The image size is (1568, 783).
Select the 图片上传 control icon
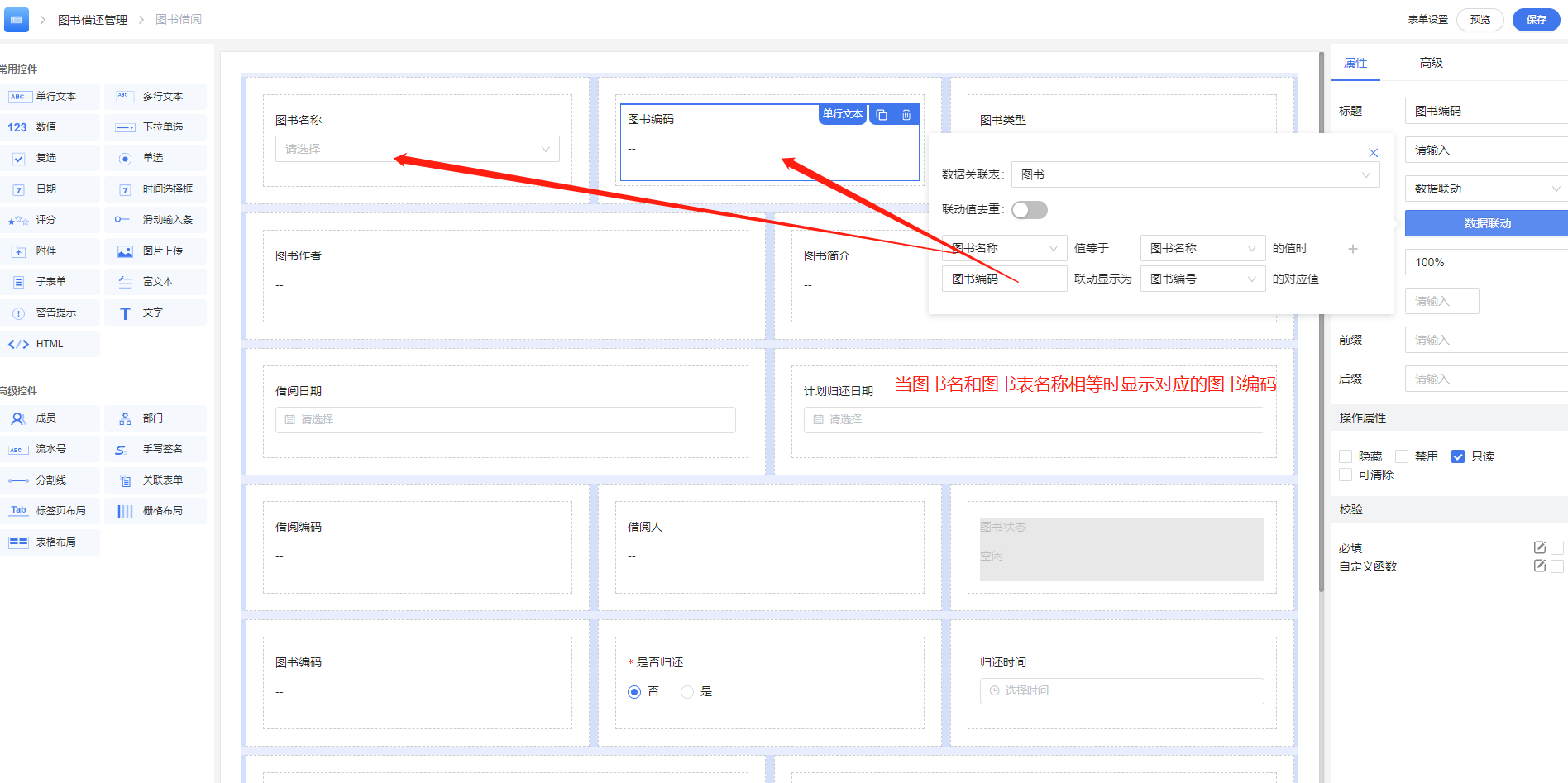[125, 251]
